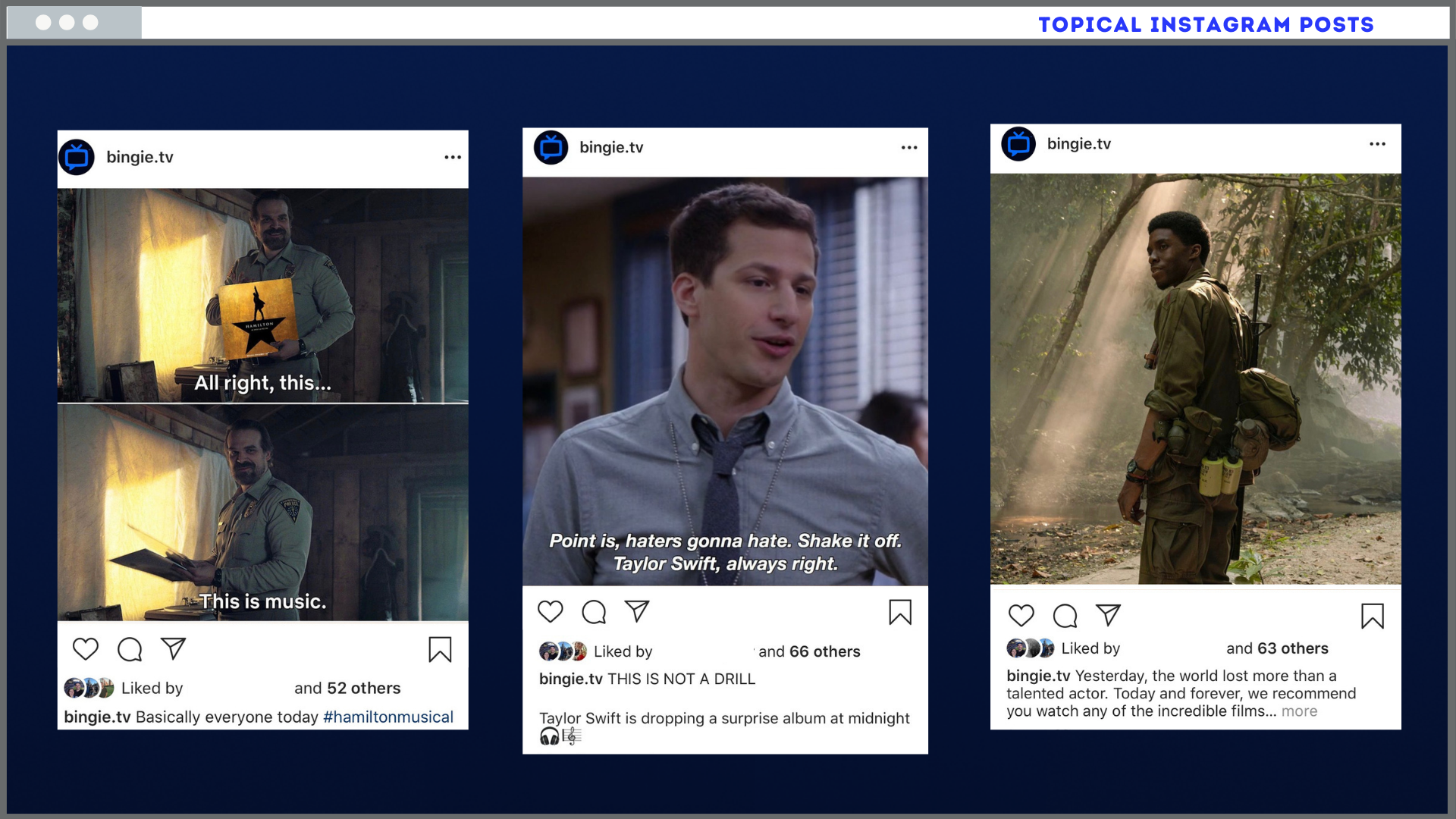Viewport: 1456px width, 819px height.
Task: View the 'This is music.' meme image
Action: click(262, 513)
